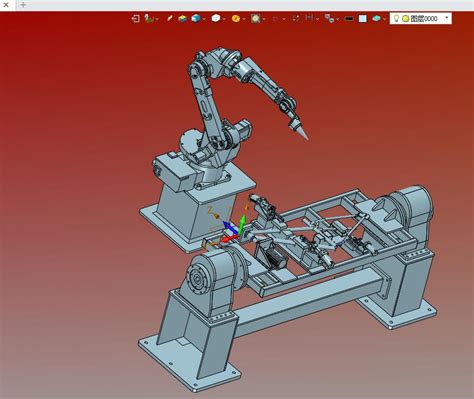The image size is (474, 399).
Task: Expand the dropdown arrow beside the green figure icon
Action: click(157, 19)
